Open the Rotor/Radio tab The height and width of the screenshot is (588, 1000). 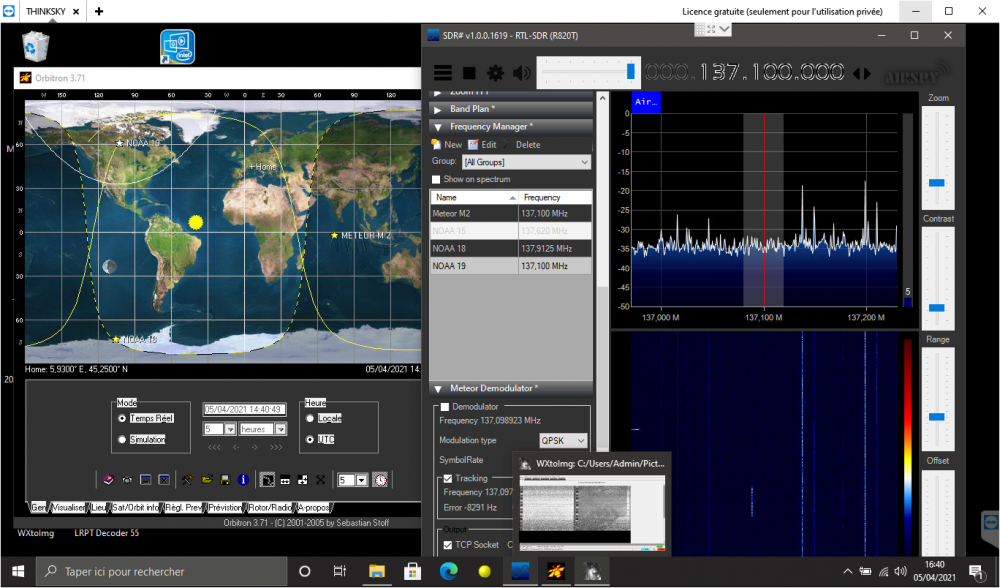(x=270, y=508)
